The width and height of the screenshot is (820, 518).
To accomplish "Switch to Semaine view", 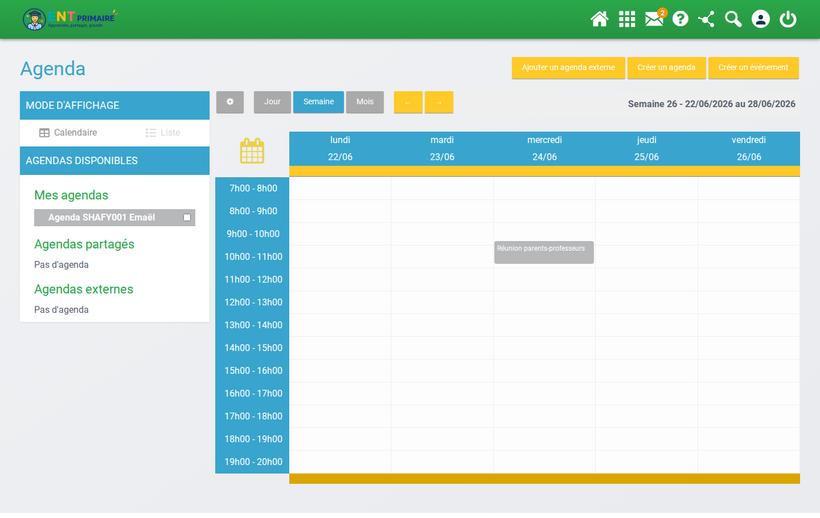I will coord(318,102).
